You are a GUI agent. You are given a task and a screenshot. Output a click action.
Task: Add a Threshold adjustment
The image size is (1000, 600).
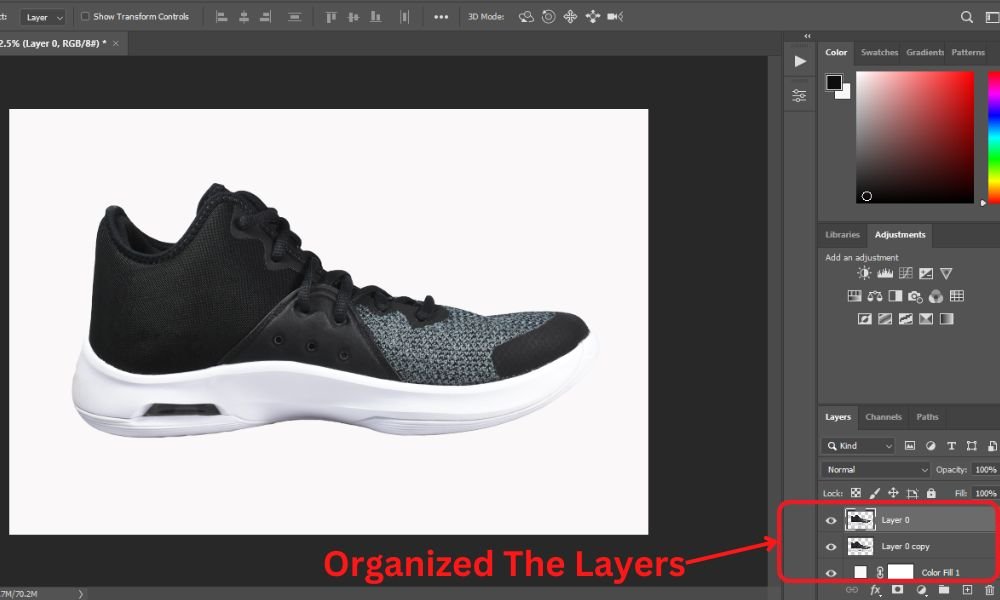[906, 319]
